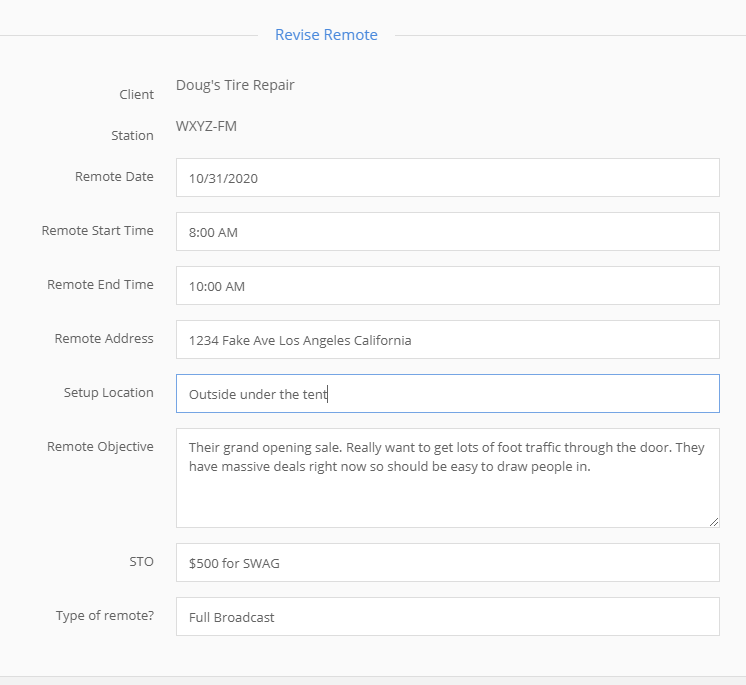Click the Remote Date label
The image size is (746, 685).
[x=114, y=177]
